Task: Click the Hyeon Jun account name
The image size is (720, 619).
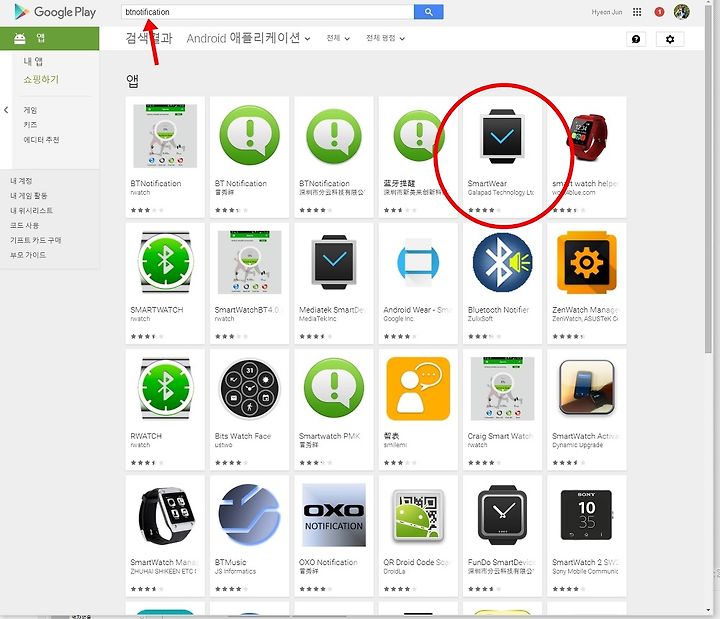Action: (x=607, y=12)
